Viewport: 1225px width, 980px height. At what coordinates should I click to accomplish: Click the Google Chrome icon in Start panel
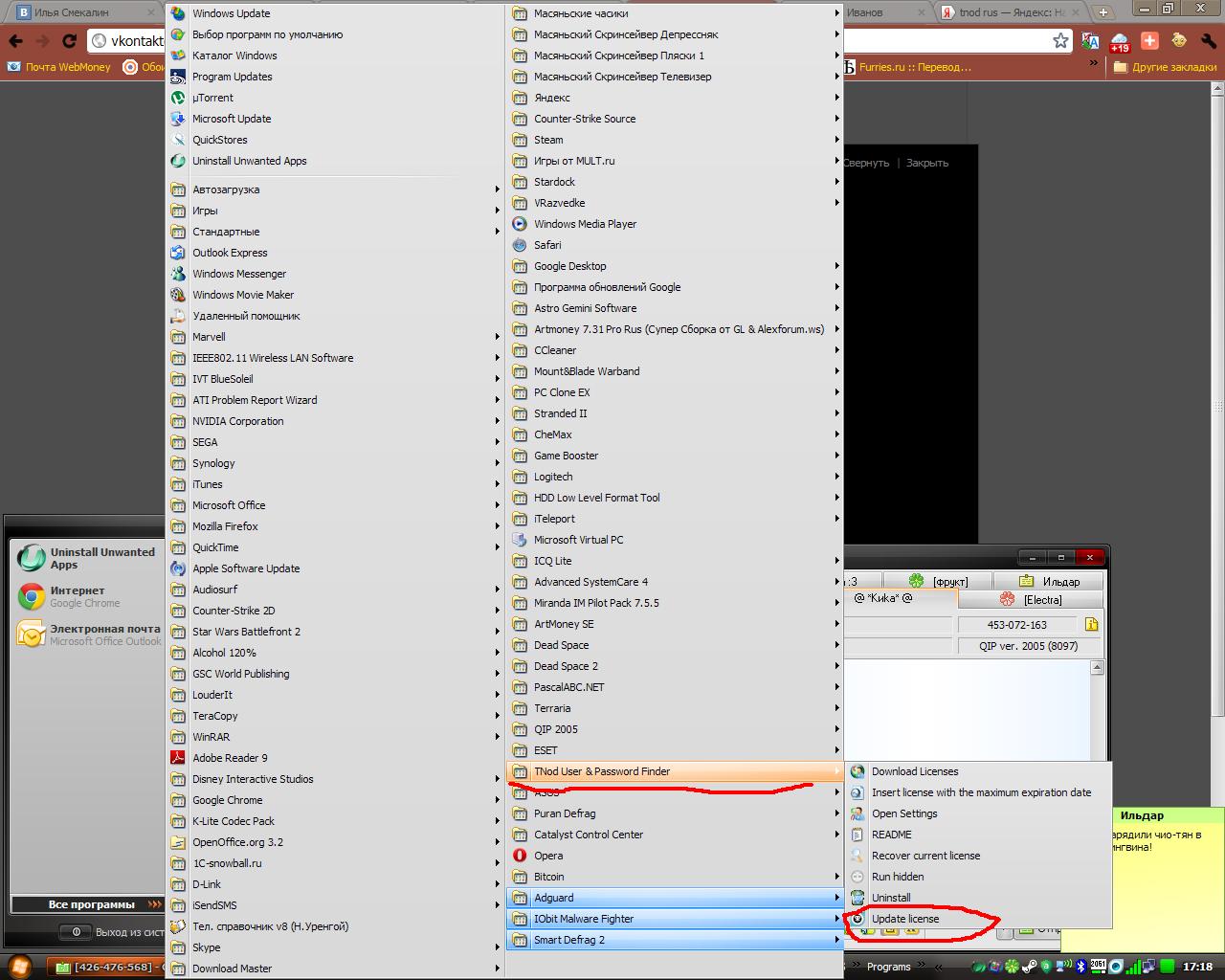(x=32, y=596)
